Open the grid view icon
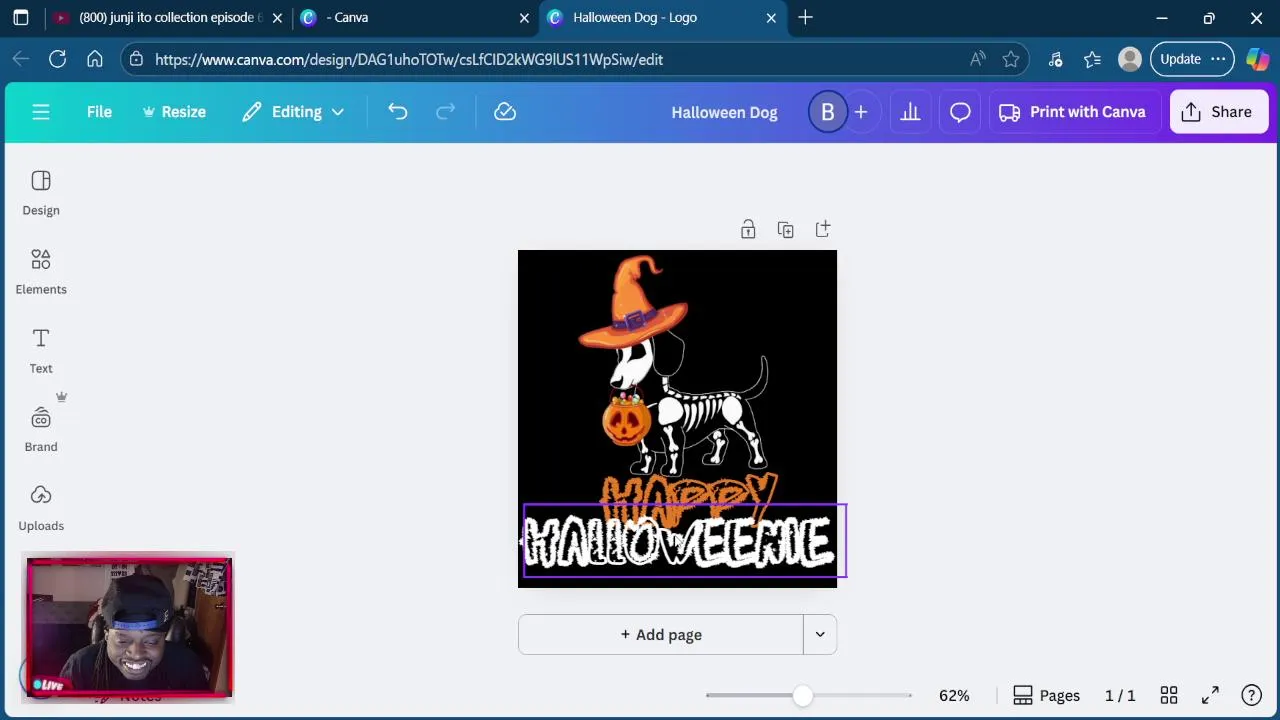The width and height of the screenshot is (1280, 720). click(1169, 695)
